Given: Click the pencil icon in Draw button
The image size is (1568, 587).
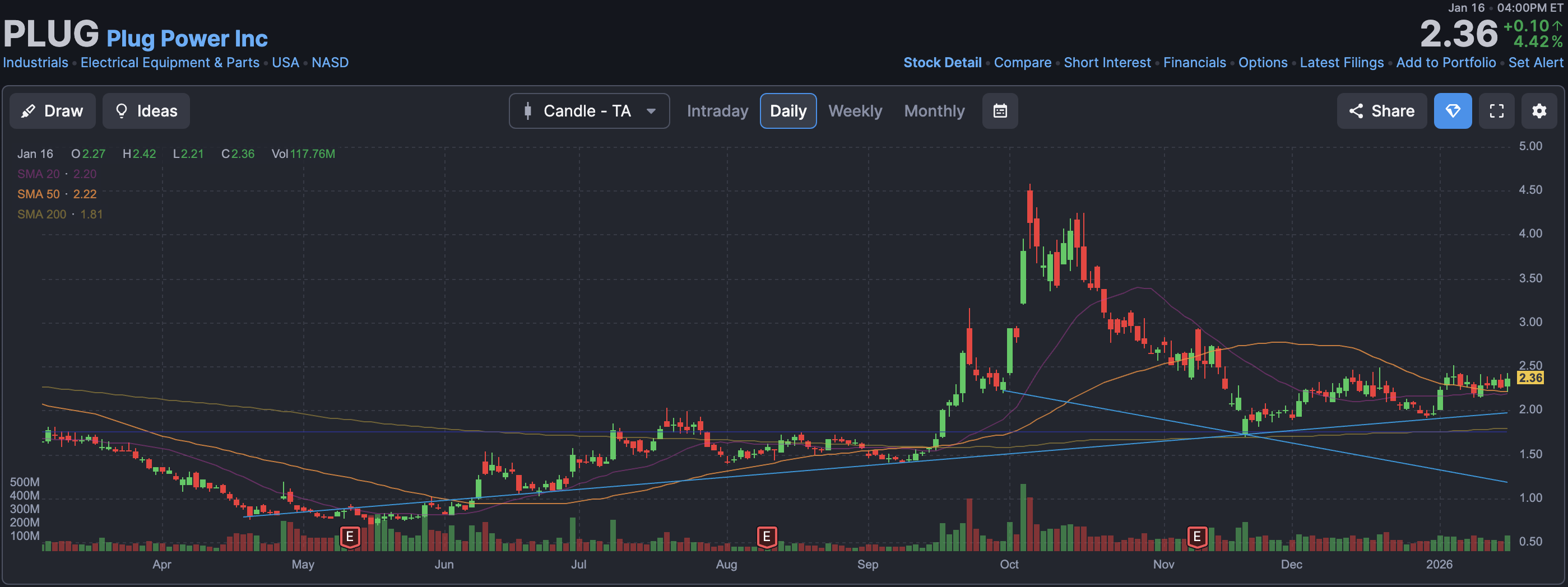Looking at the screenshot, I should tap(28, 111).
